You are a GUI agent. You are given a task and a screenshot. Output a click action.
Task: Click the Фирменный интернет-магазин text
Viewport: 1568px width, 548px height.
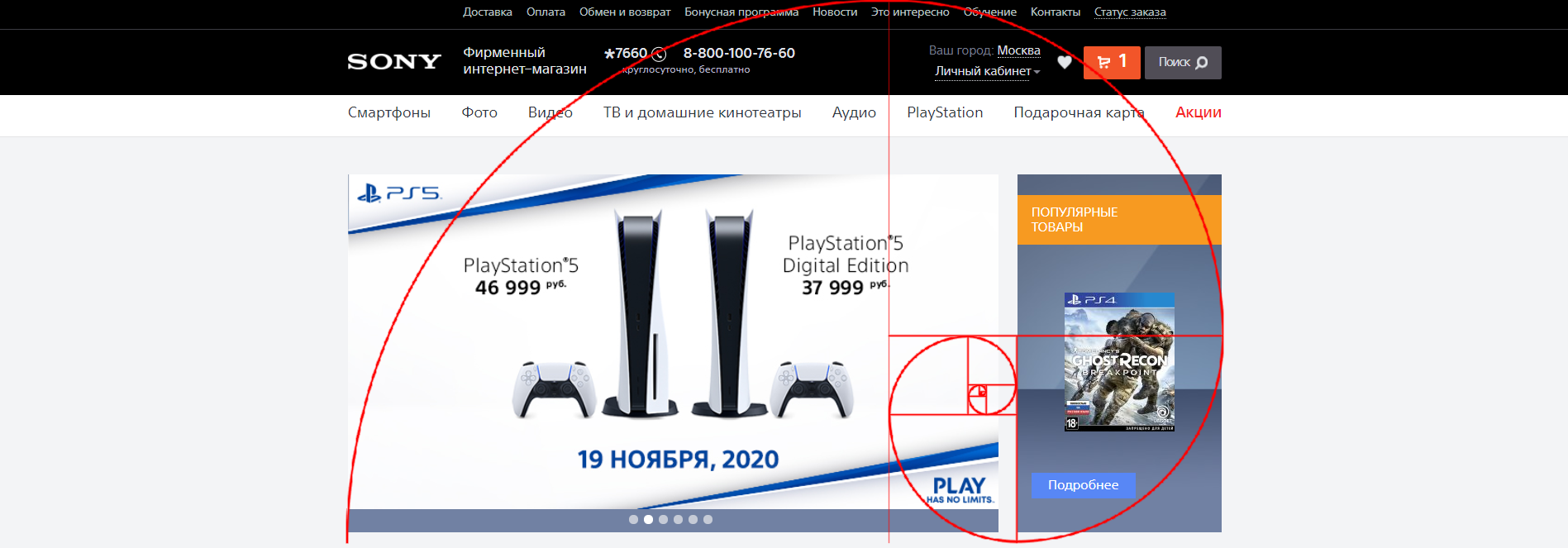point(525,61)
